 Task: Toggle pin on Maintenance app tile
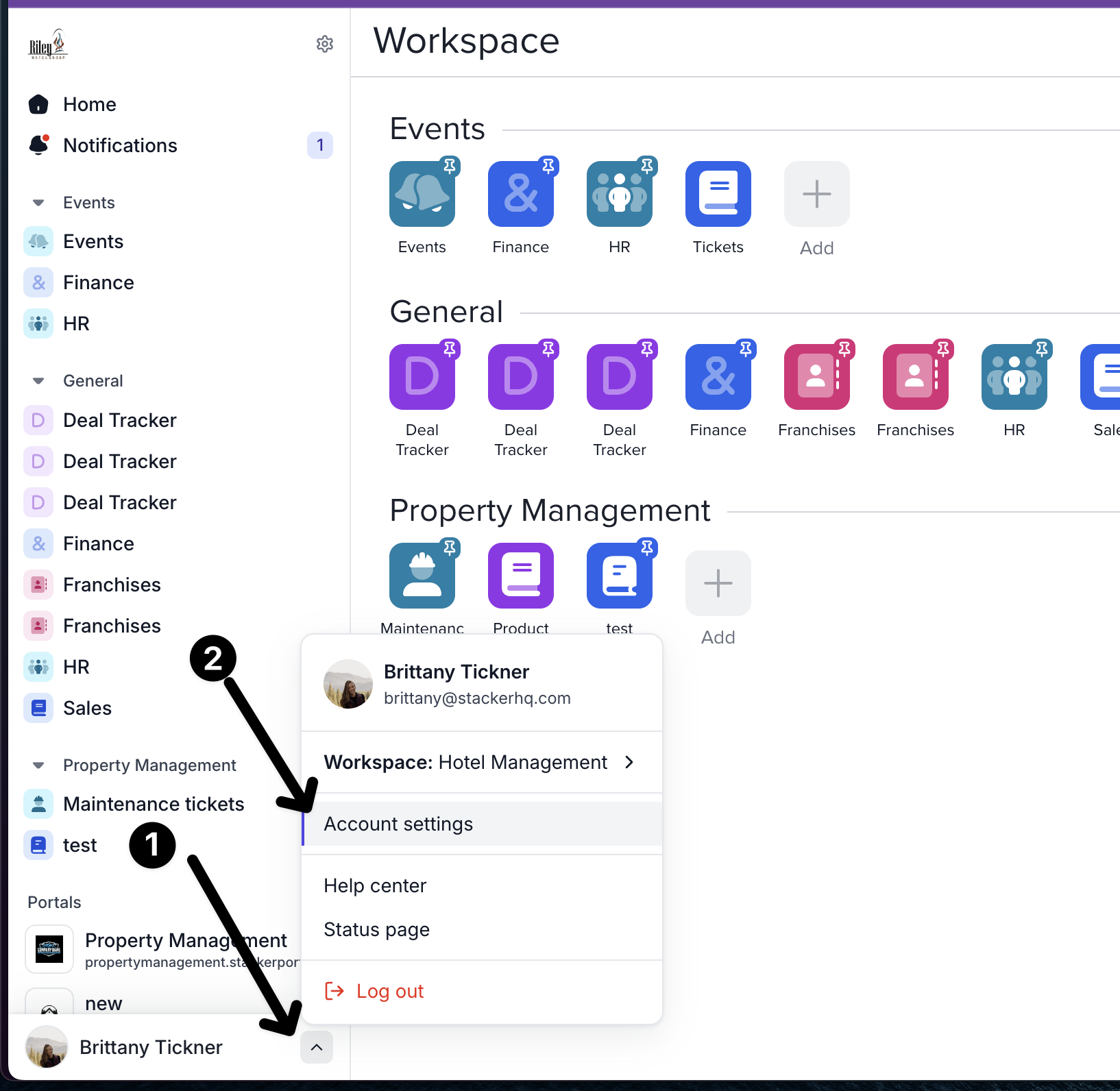(450, 547)
